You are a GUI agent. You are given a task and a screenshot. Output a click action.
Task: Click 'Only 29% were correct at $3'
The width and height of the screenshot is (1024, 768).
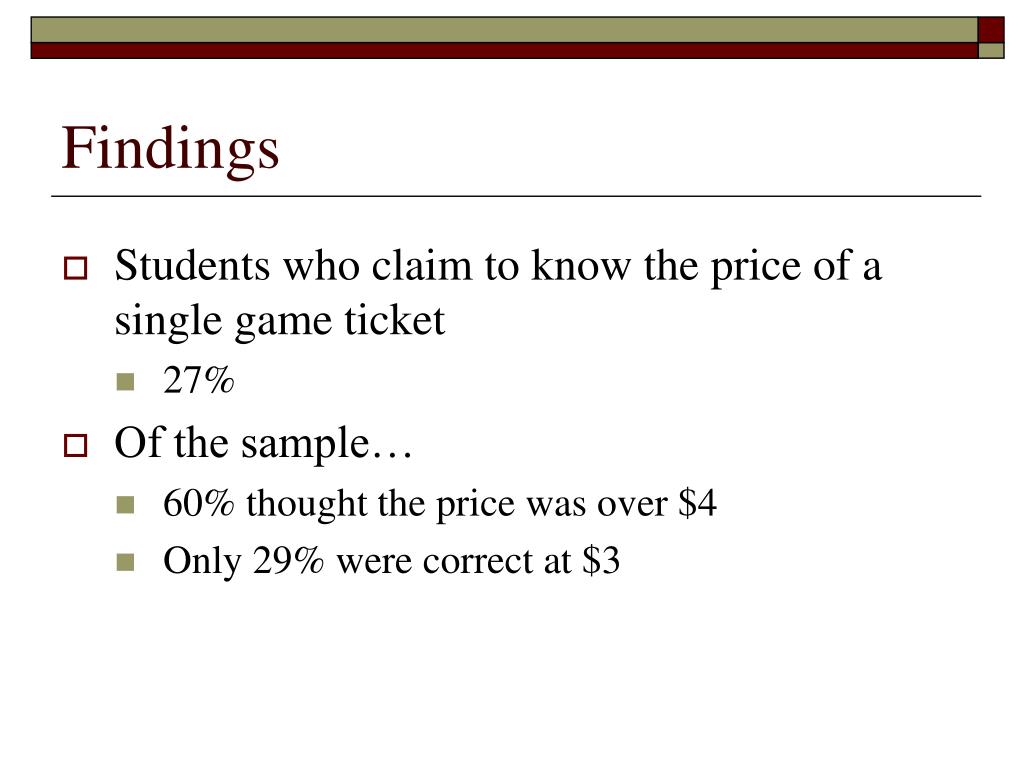point(391,562)
